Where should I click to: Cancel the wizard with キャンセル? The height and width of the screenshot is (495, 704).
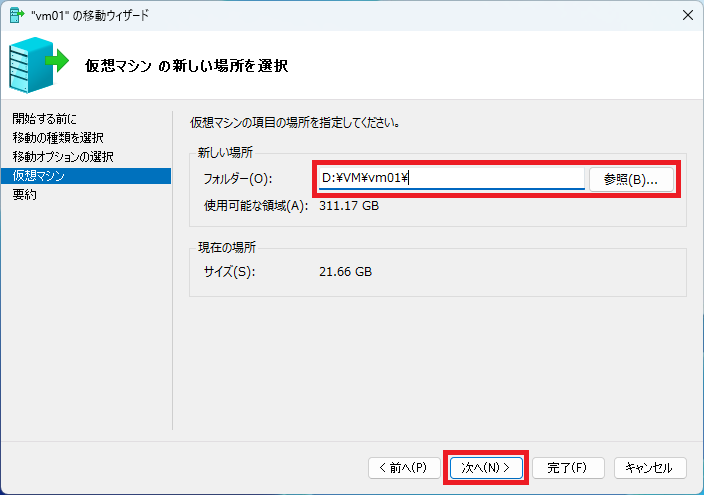coord(650,468)
